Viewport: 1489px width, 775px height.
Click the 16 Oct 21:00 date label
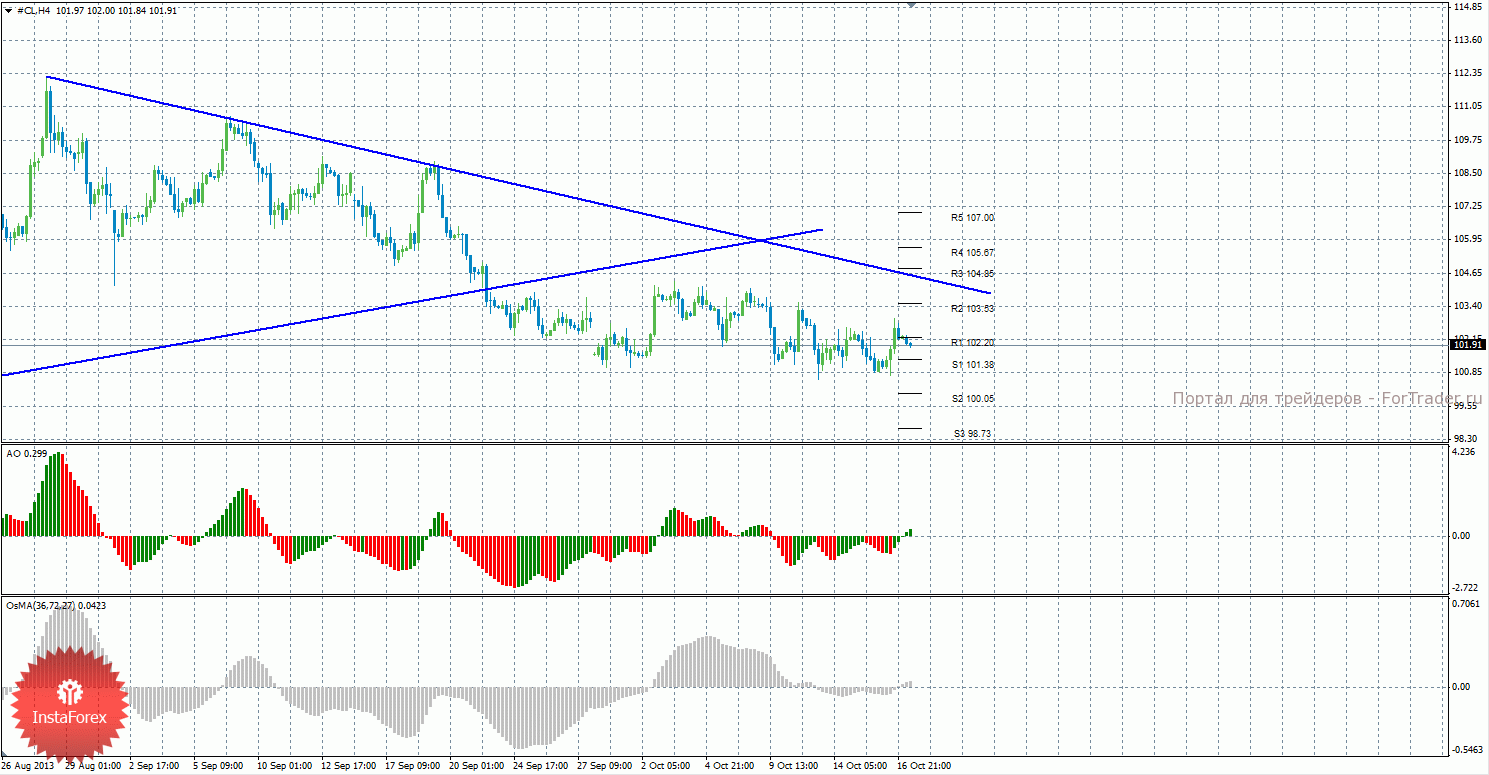923,766
